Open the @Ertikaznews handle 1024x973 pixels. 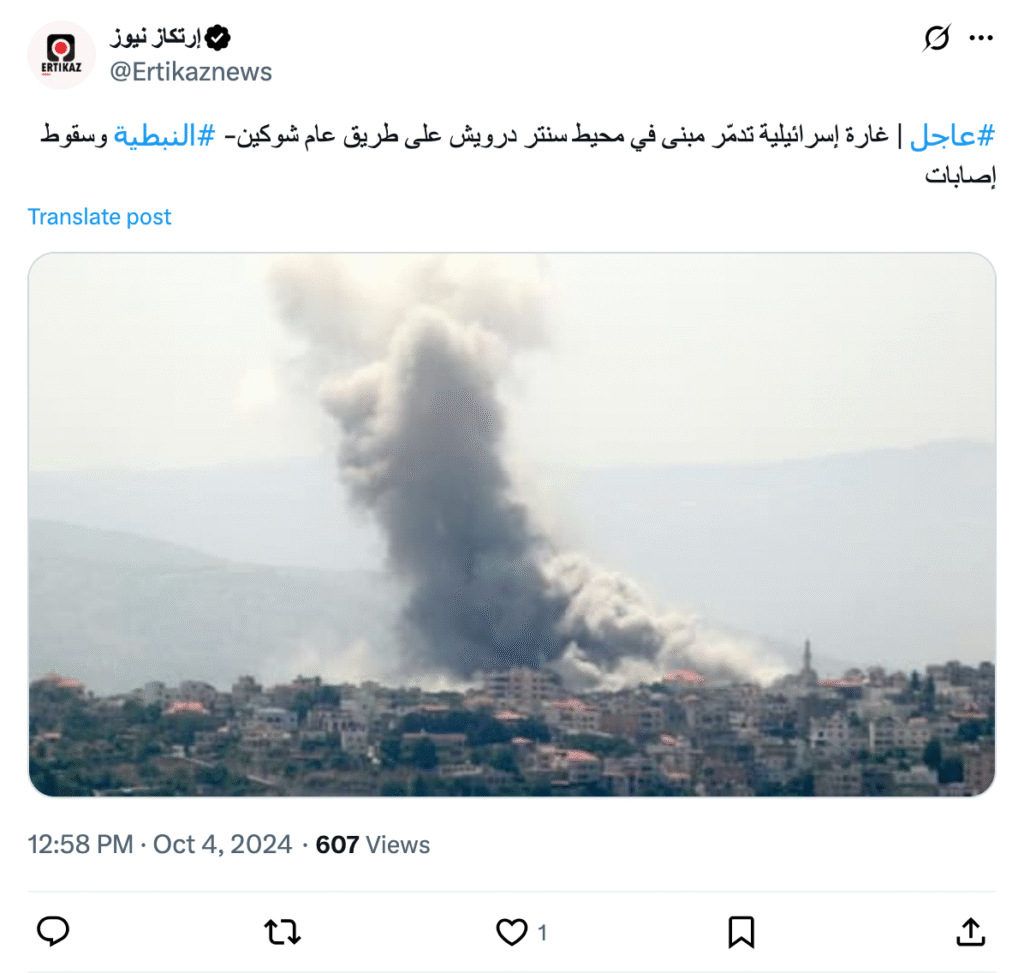(x=191, y=72)
